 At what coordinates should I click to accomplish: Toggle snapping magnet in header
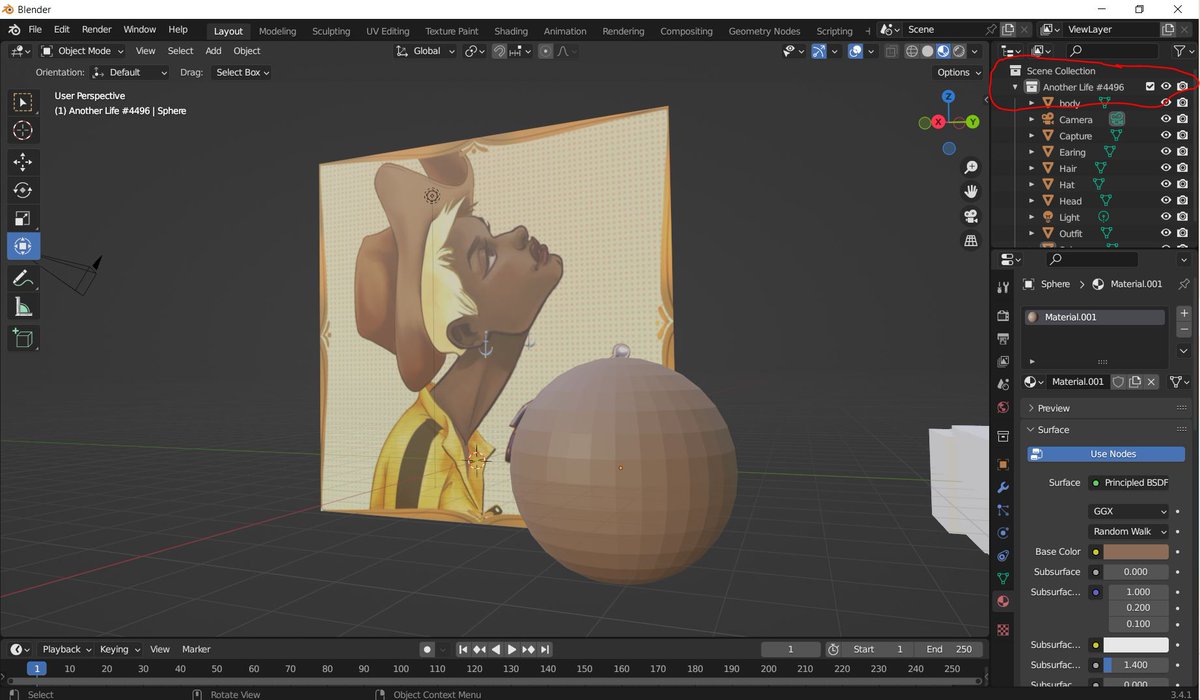[499, 51]
